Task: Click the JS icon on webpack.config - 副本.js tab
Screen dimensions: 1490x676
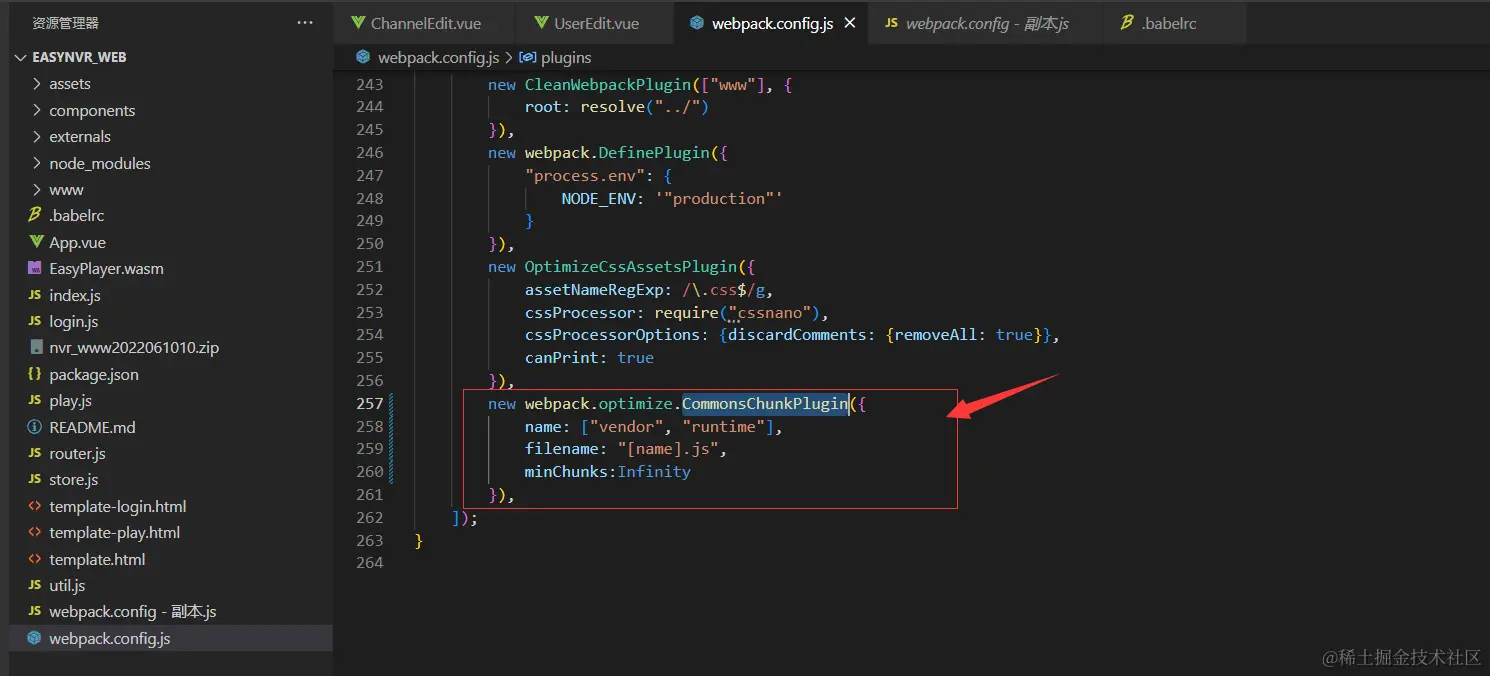Action: 891,23
